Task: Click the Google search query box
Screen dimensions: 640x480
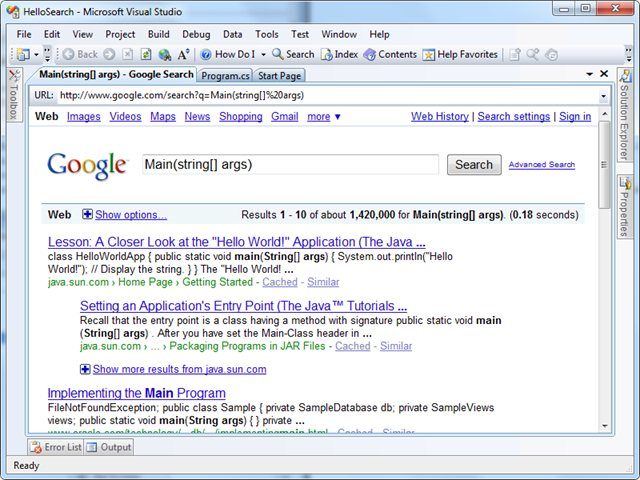Action: click(x=290, y=164)
